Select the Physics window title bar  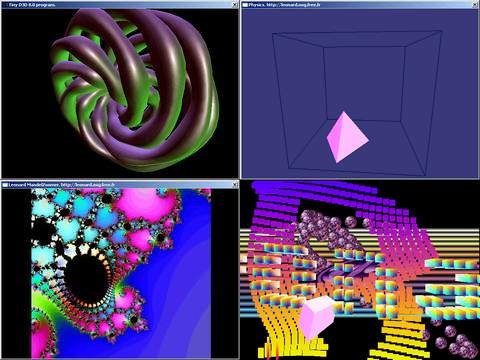click(360, 5)
